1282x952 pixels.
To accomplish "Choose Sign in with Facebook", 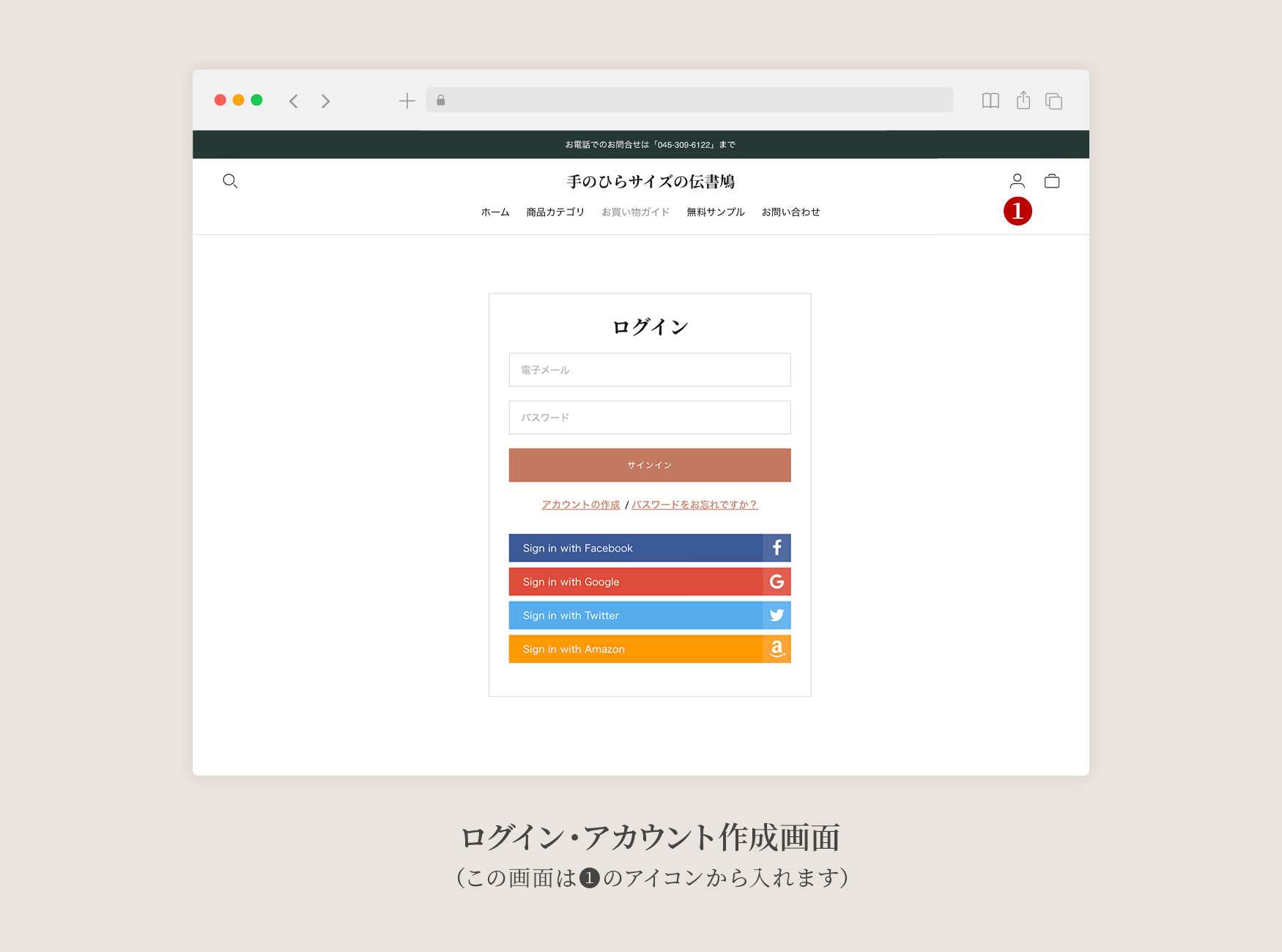I will click(x=650, y=548).
